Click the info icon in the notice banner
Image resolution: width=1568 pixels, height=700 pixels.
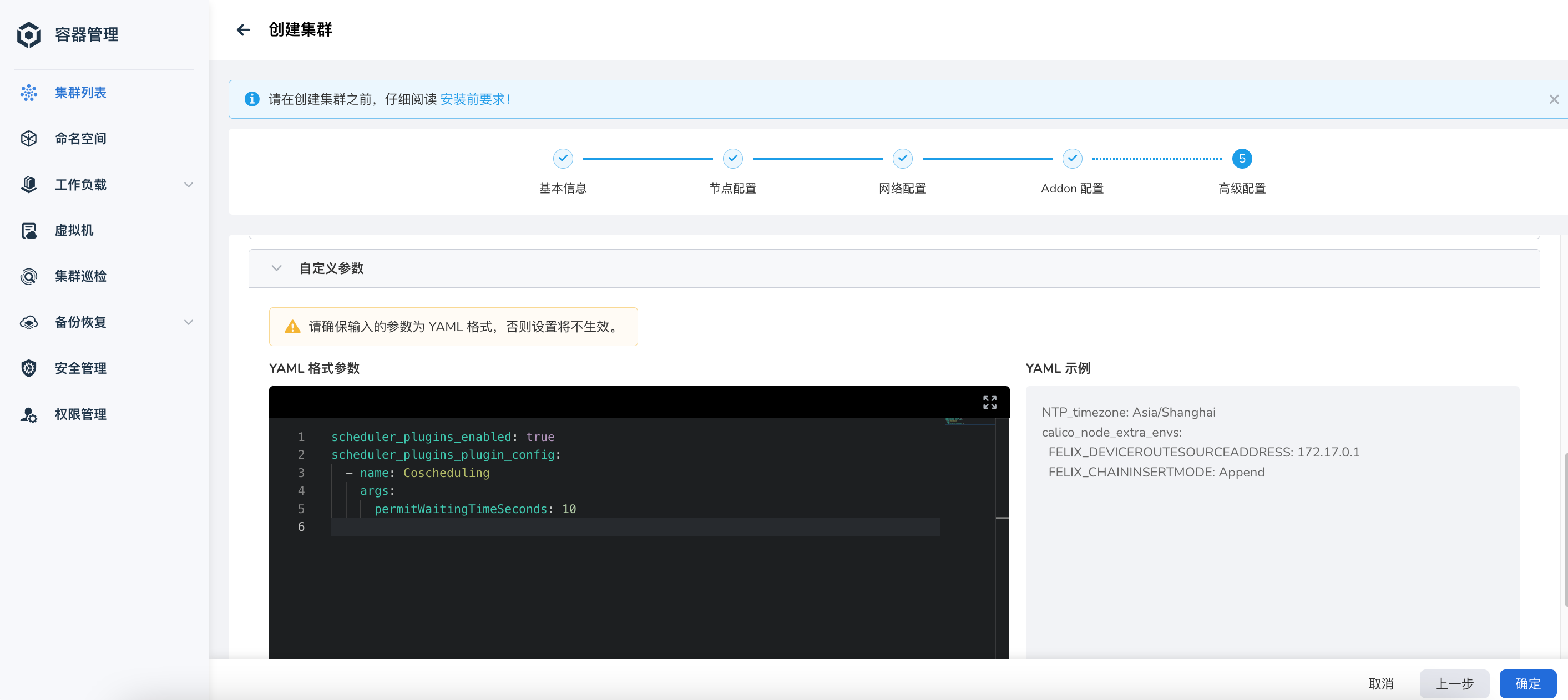pos(251,99)
